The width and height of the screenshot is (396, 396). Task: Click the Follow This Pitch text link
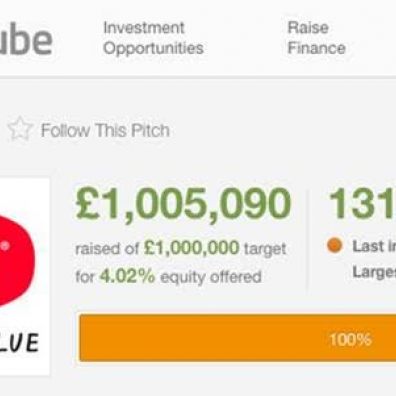point(105,130)
